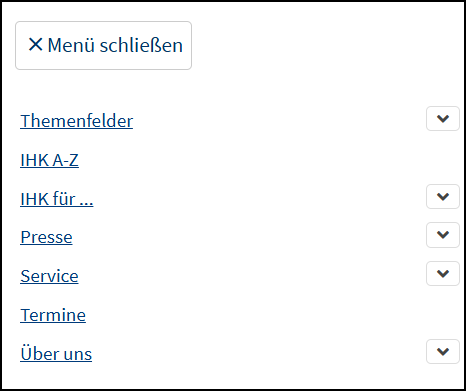Navigate to the Presse page

pyautogui.click(x=46, y=237)
